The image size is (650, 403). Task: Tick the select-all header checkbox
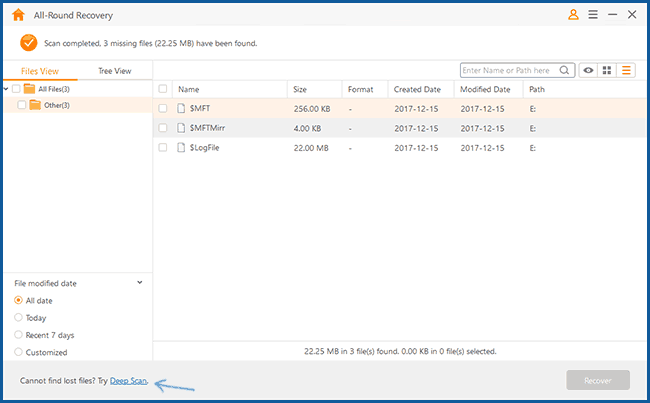coord(163,89)
